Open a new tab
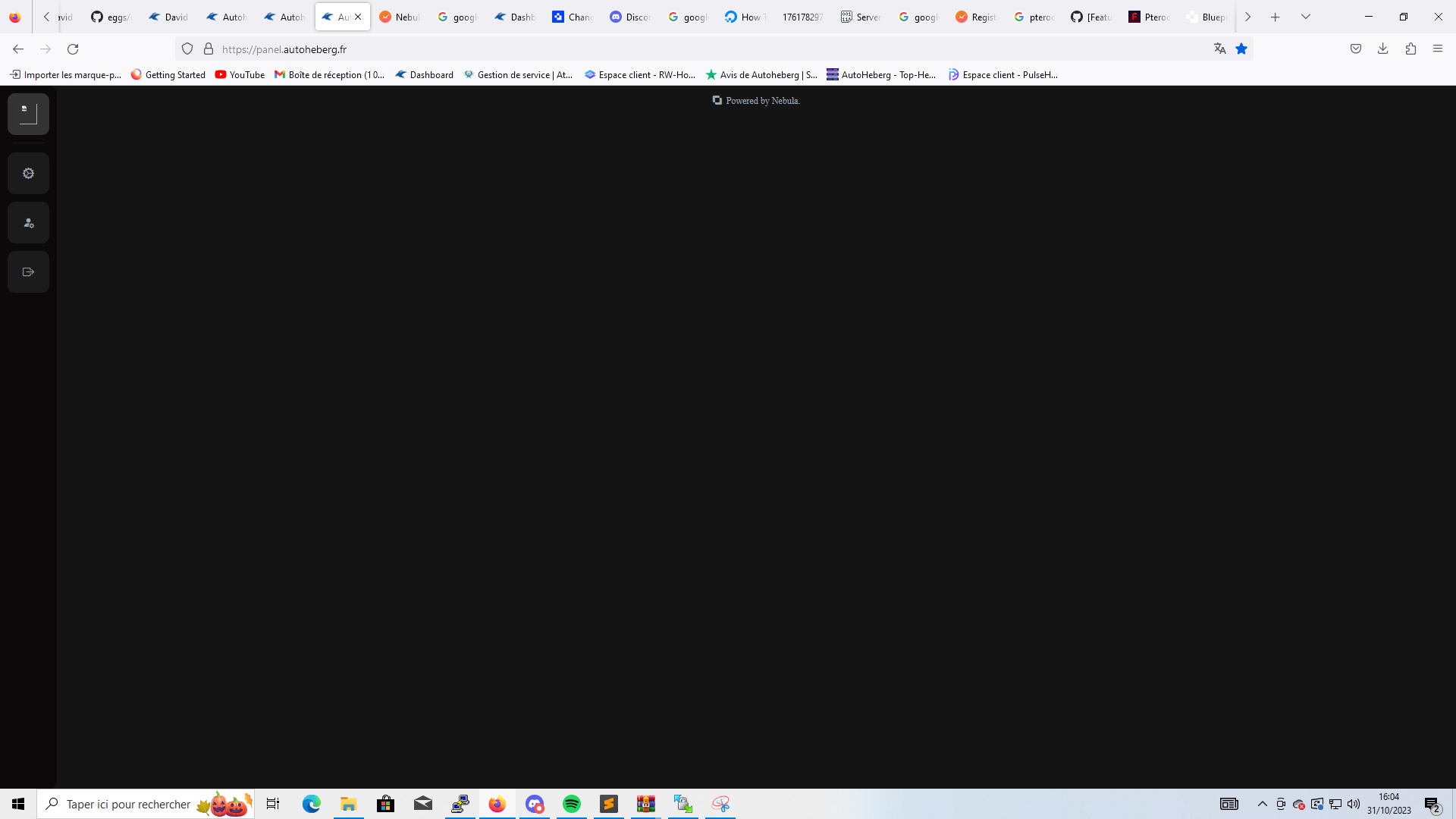Viewport: 1456px width, 819px height. pos(1276,17)
